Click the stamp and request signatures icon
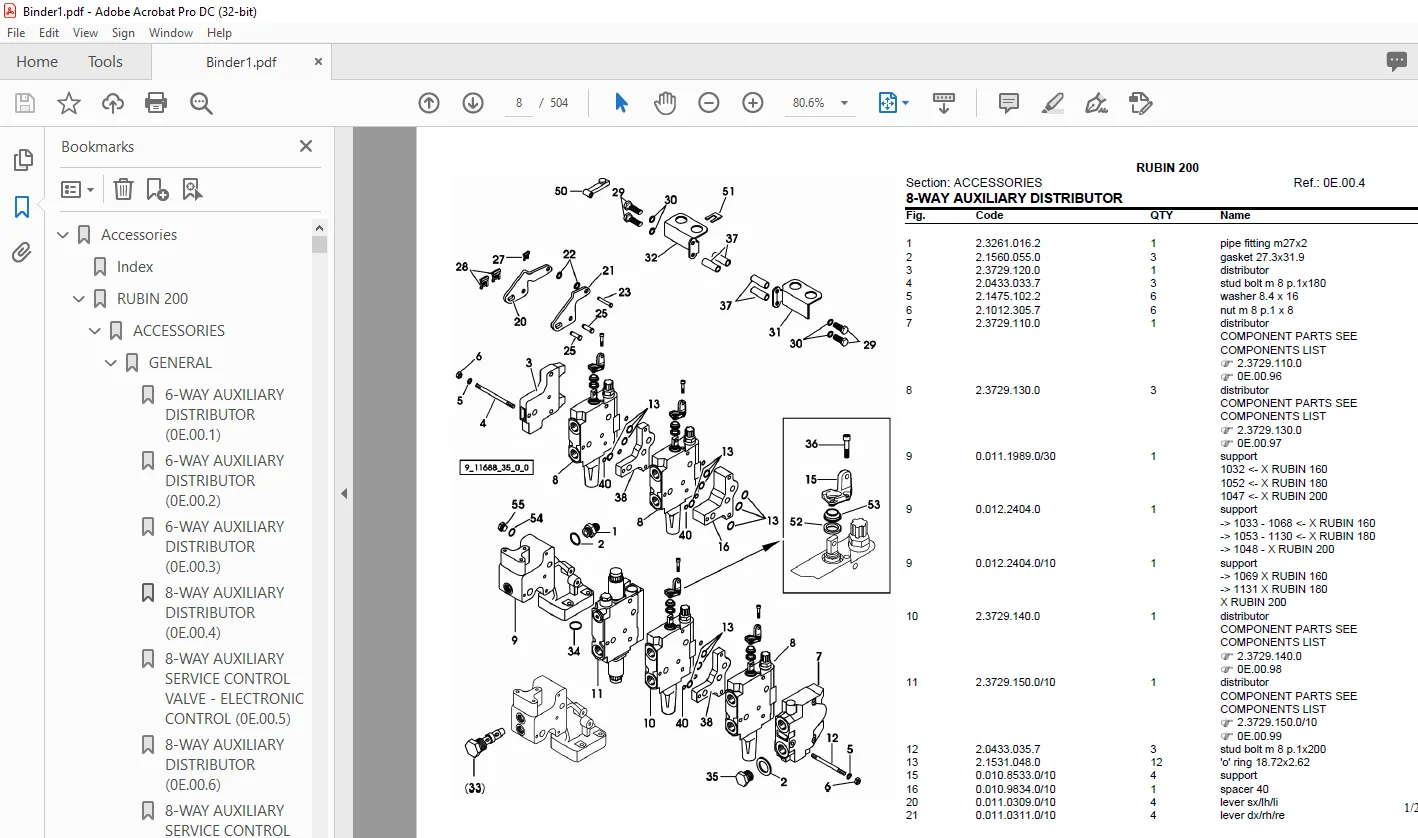The height and width of the screenshot is (838, 1418). coord(1140,103)
